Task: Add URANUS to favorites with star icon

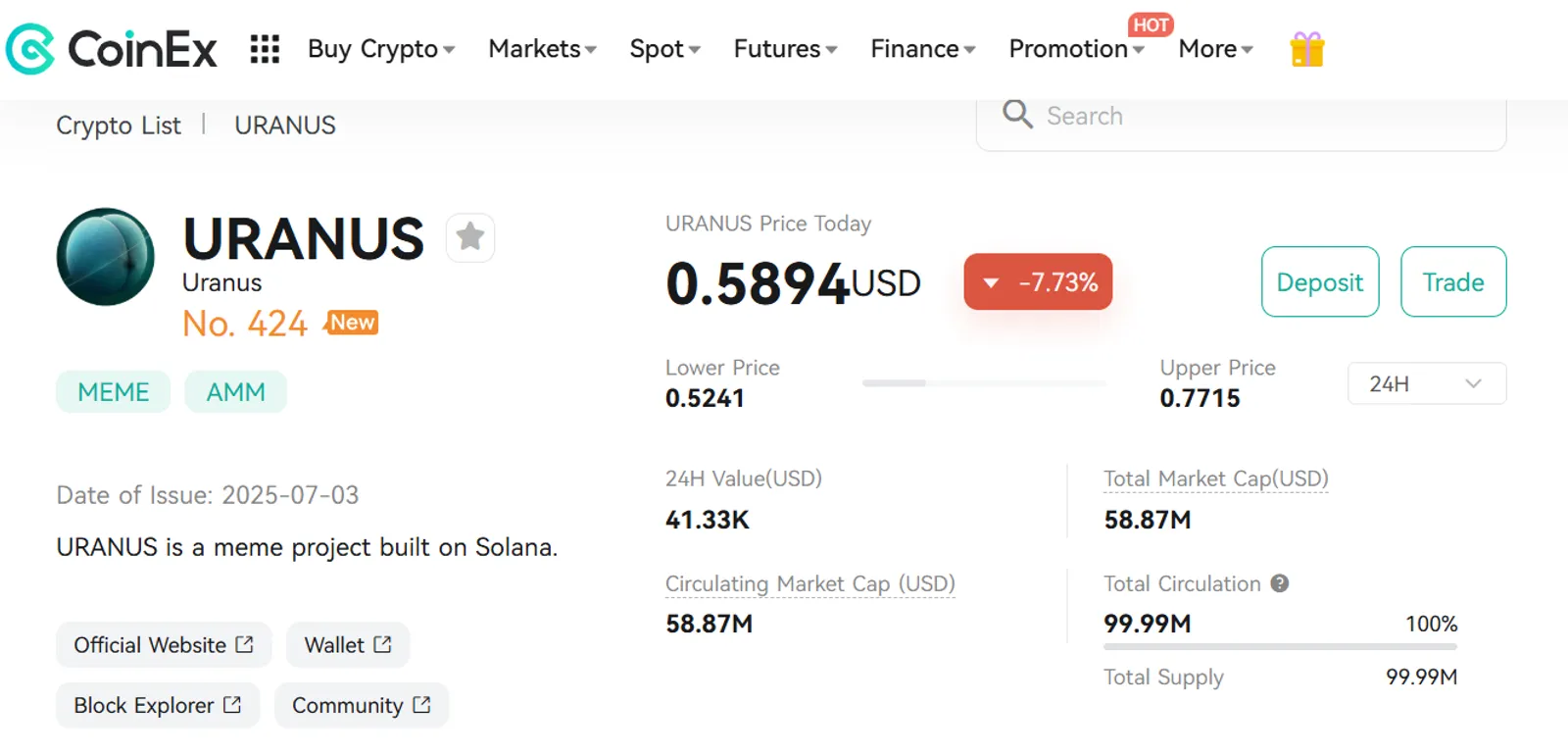Action: point(470,237)
